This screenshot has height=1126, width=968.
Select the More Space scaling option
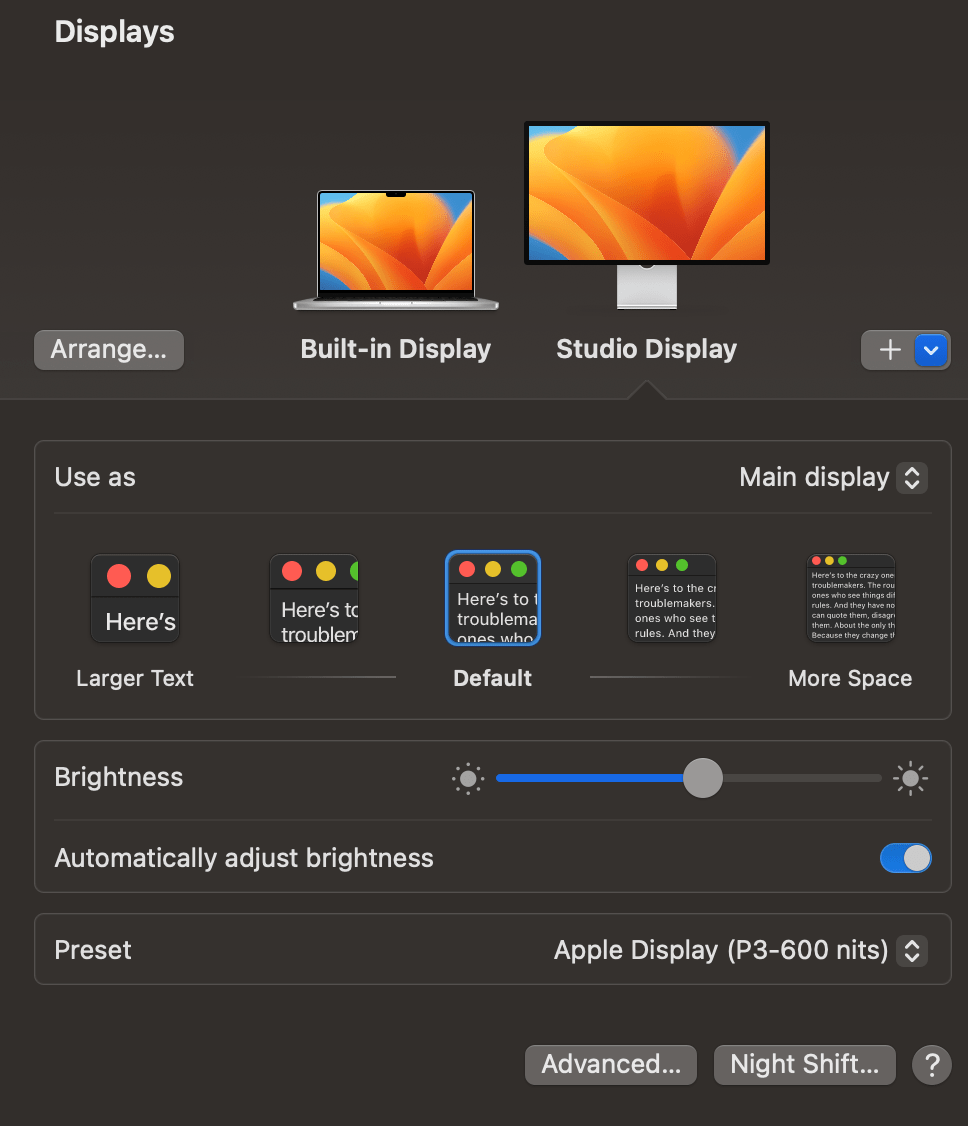coord(850,598)
